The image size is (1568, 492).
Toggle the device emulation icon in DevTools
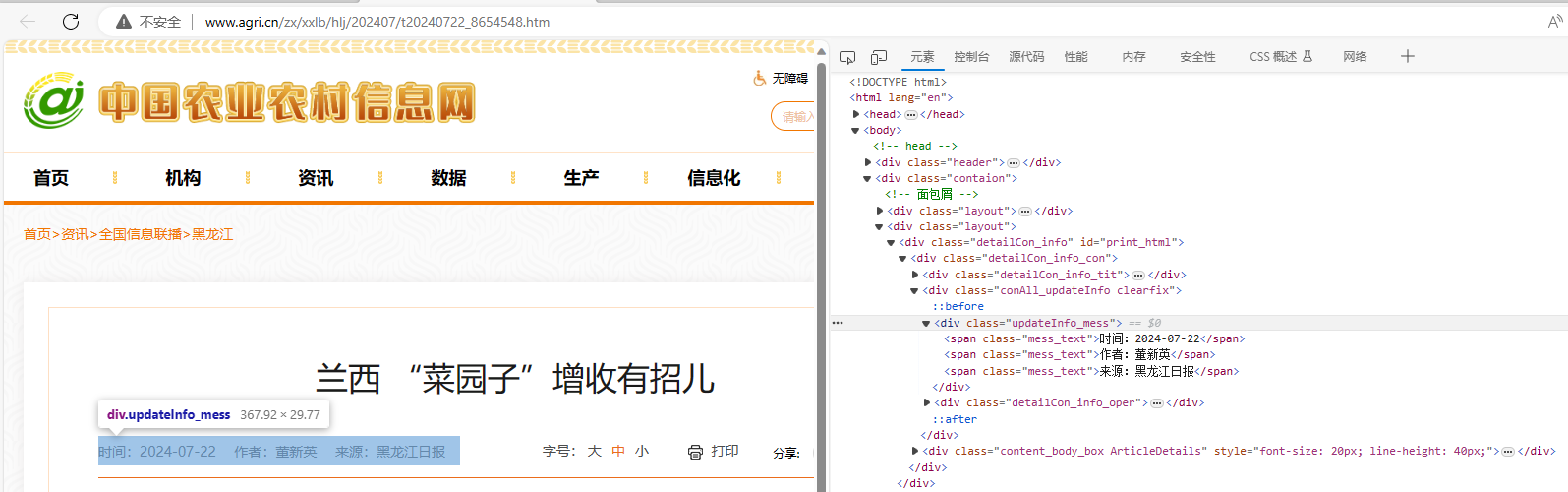pyautogui.click(x=879, y=57)
